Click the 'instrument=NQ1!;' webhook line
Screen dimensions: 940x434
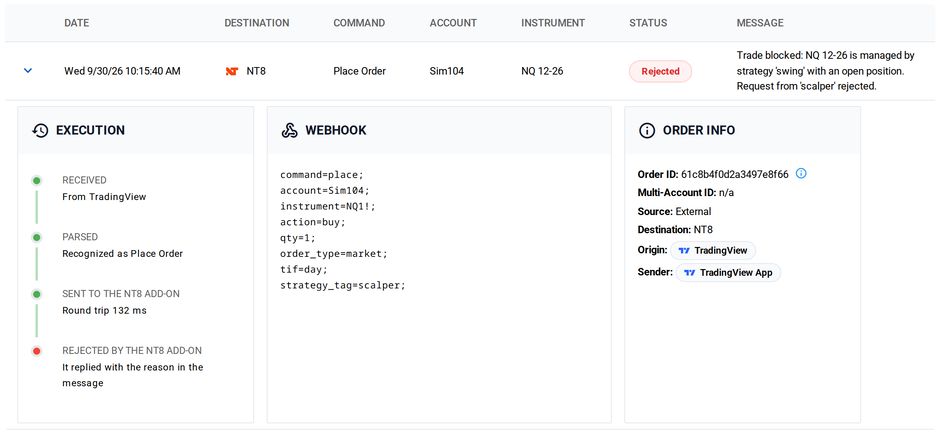point(328,206)
